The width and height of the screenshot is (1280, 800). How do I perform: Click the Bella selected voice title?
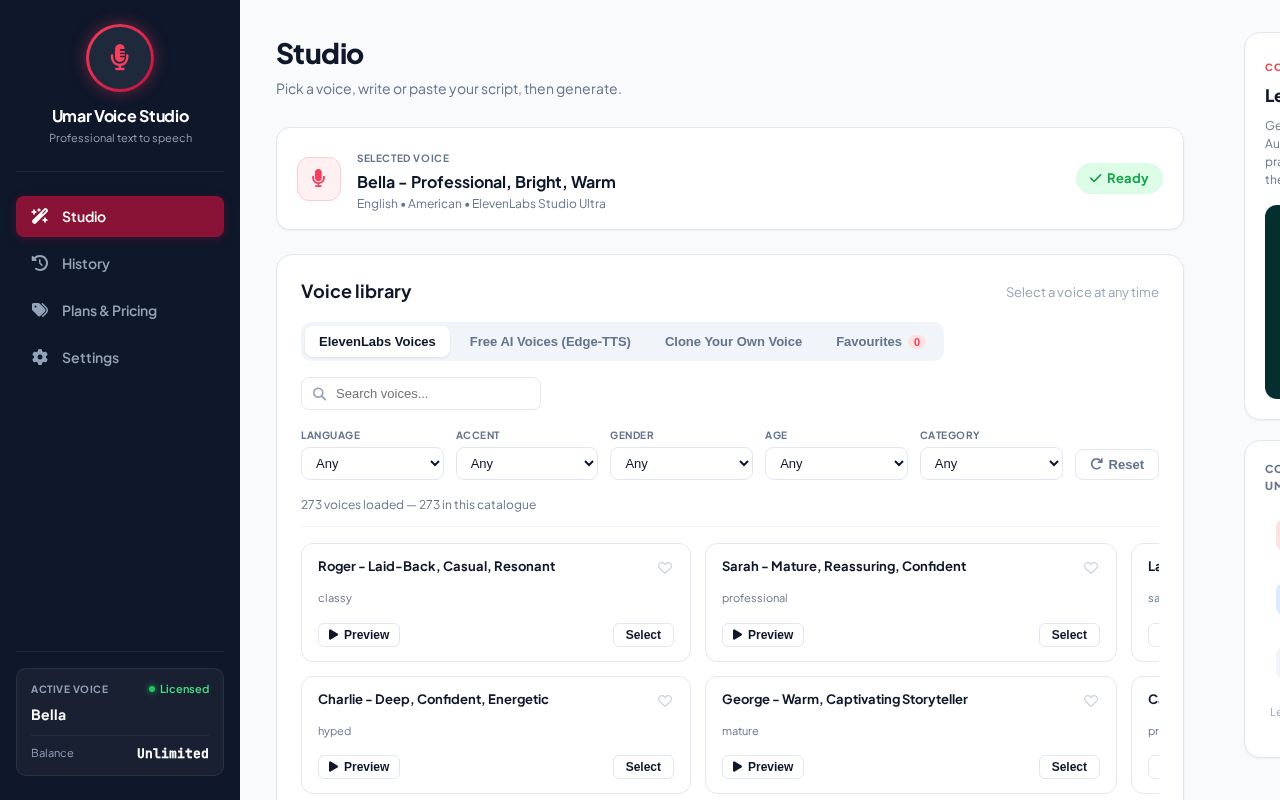486,182
